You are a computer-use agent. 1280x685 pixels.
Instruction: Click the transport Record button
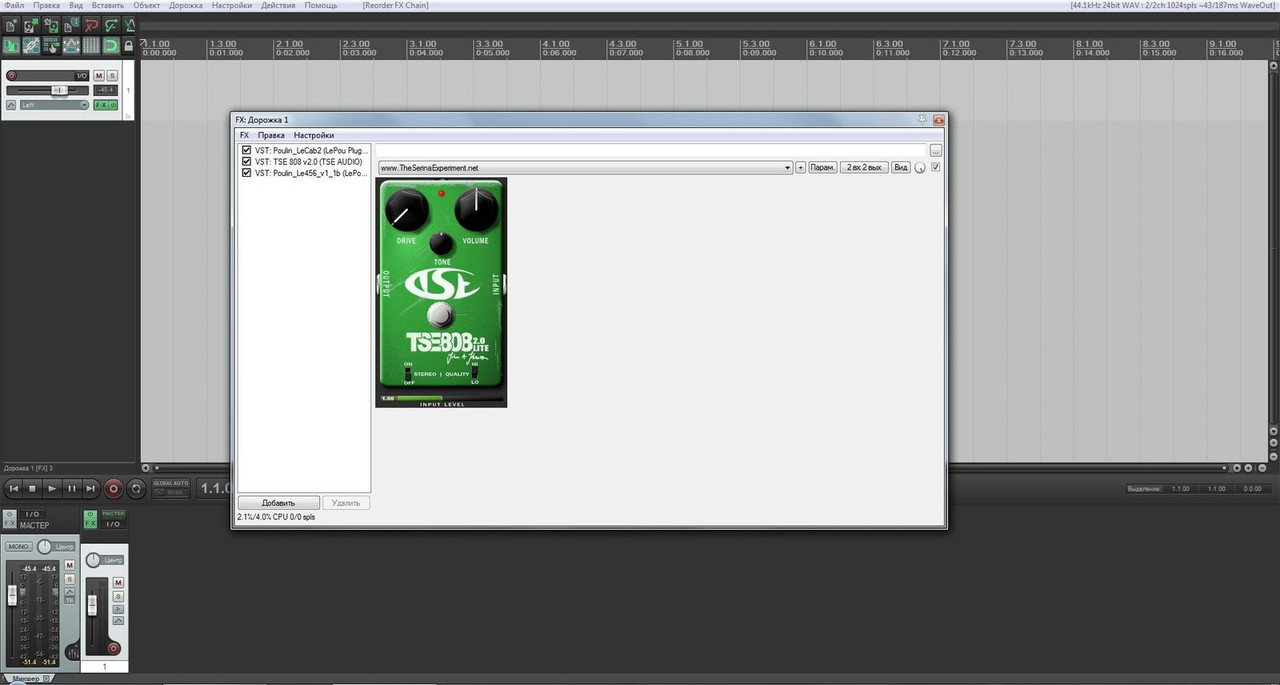(x=113, y=489)
